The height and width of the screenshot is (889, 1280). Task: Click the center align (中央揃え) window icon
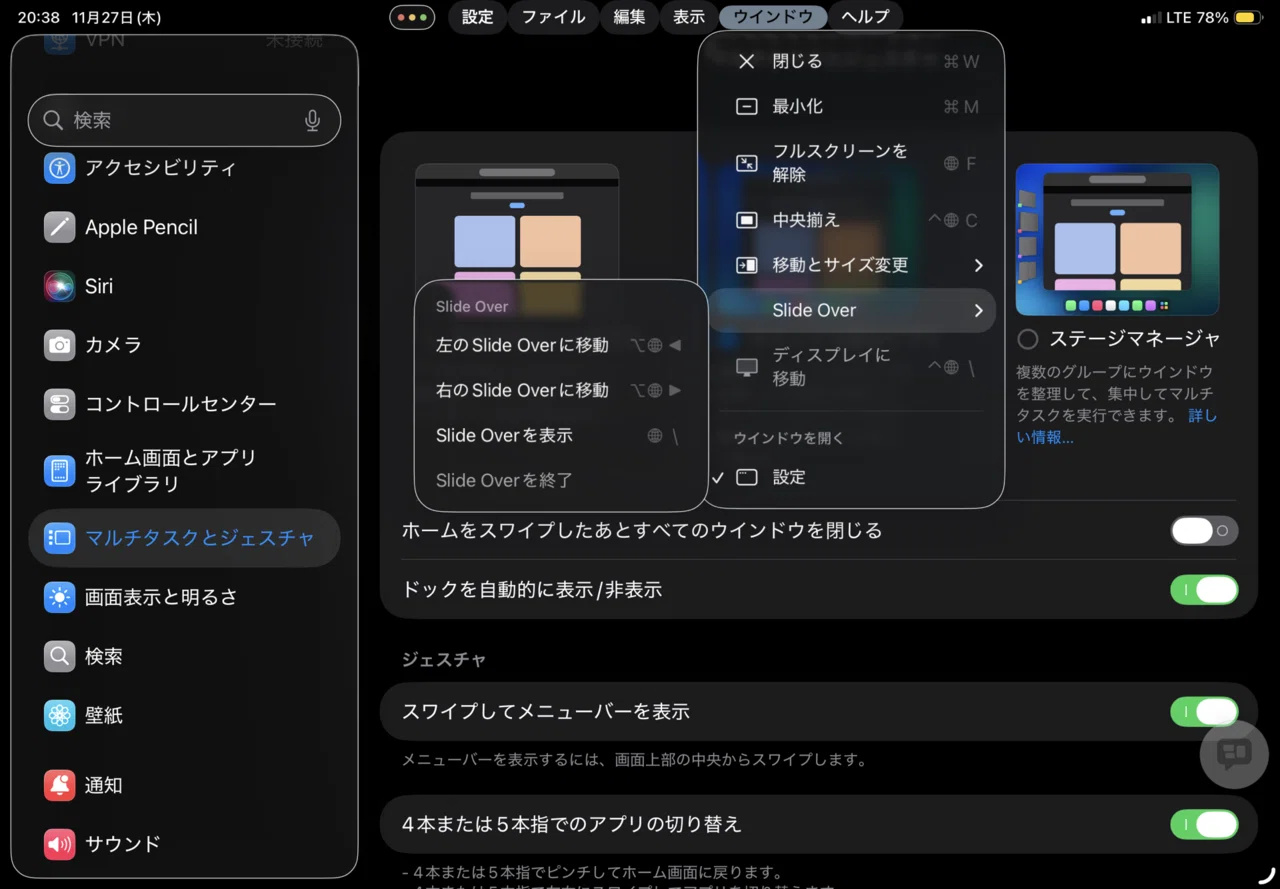pyautogui.click(x=746, y=220)
